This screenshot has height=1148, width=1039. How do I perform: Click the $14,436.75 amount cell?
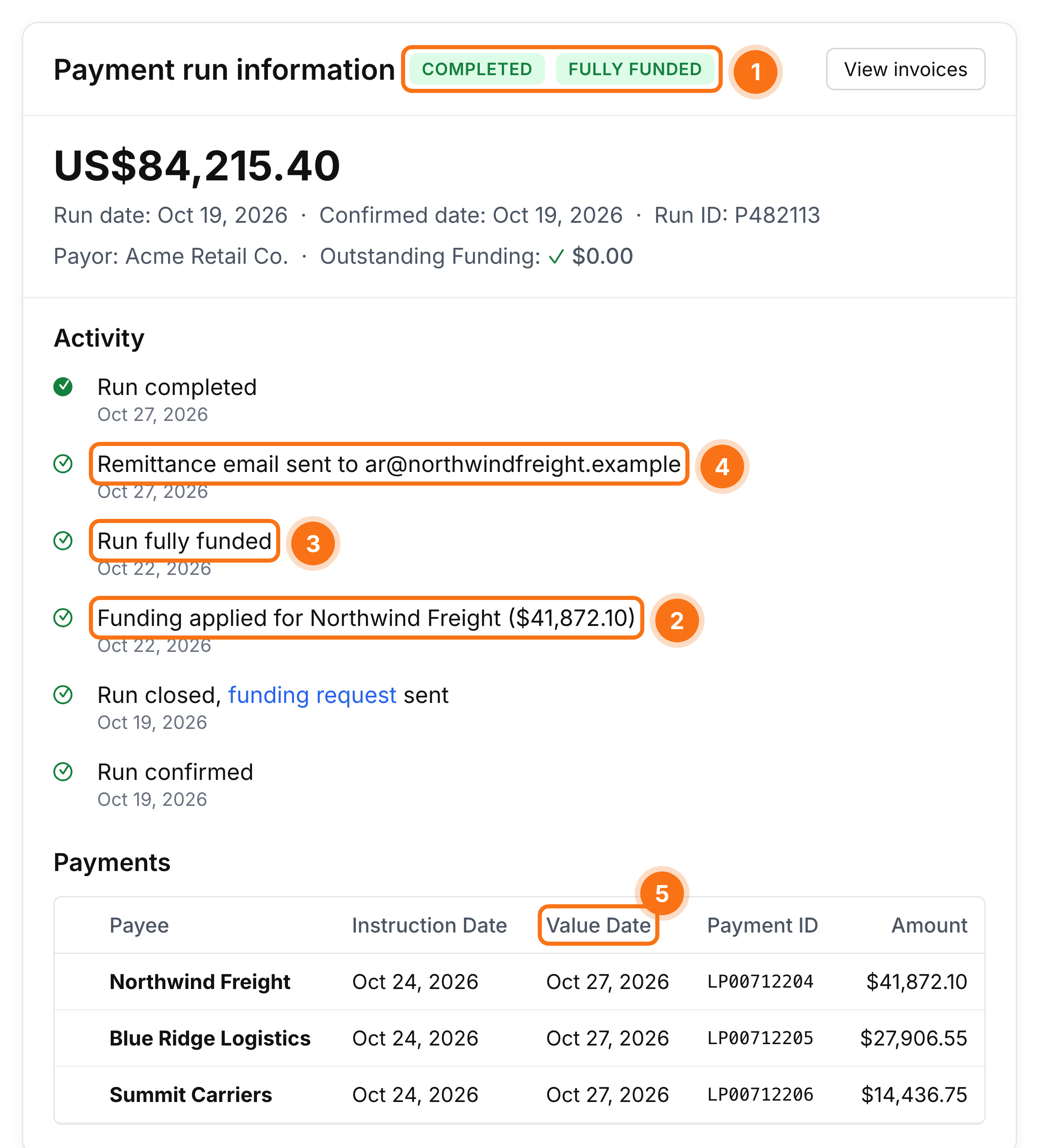coord(914,1094)
